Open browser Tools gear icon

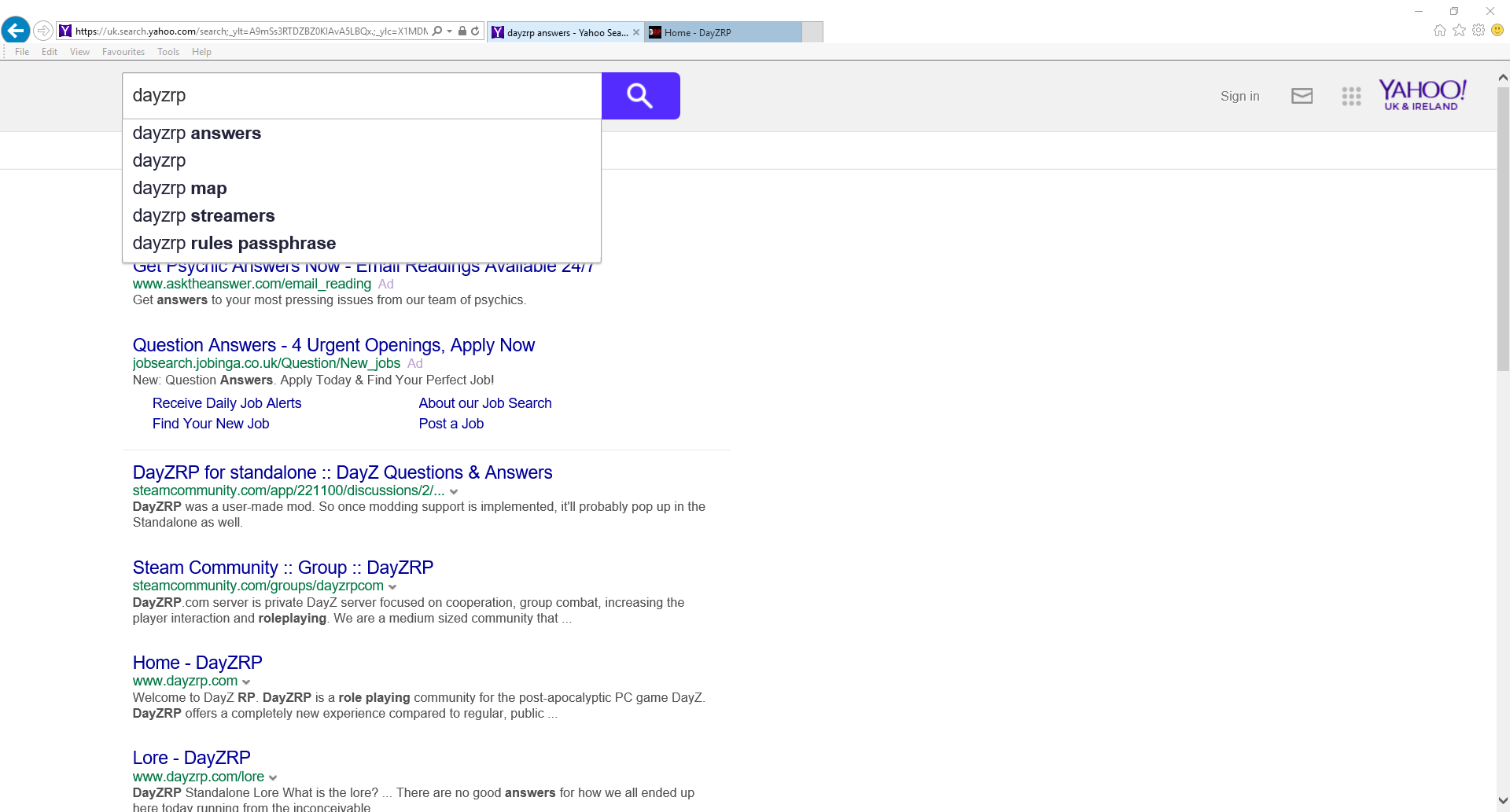[x=1479, y=30]
